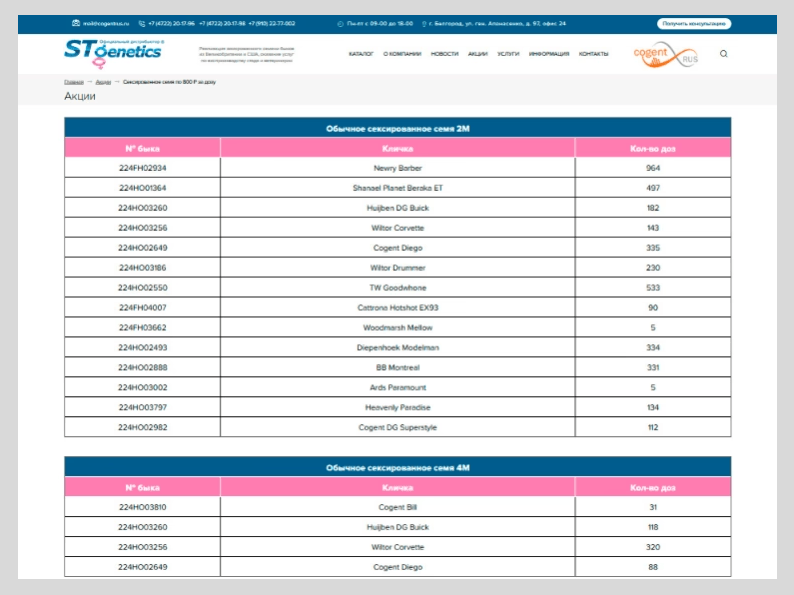Click the Обычное сексированное семя 2М header

398,128
